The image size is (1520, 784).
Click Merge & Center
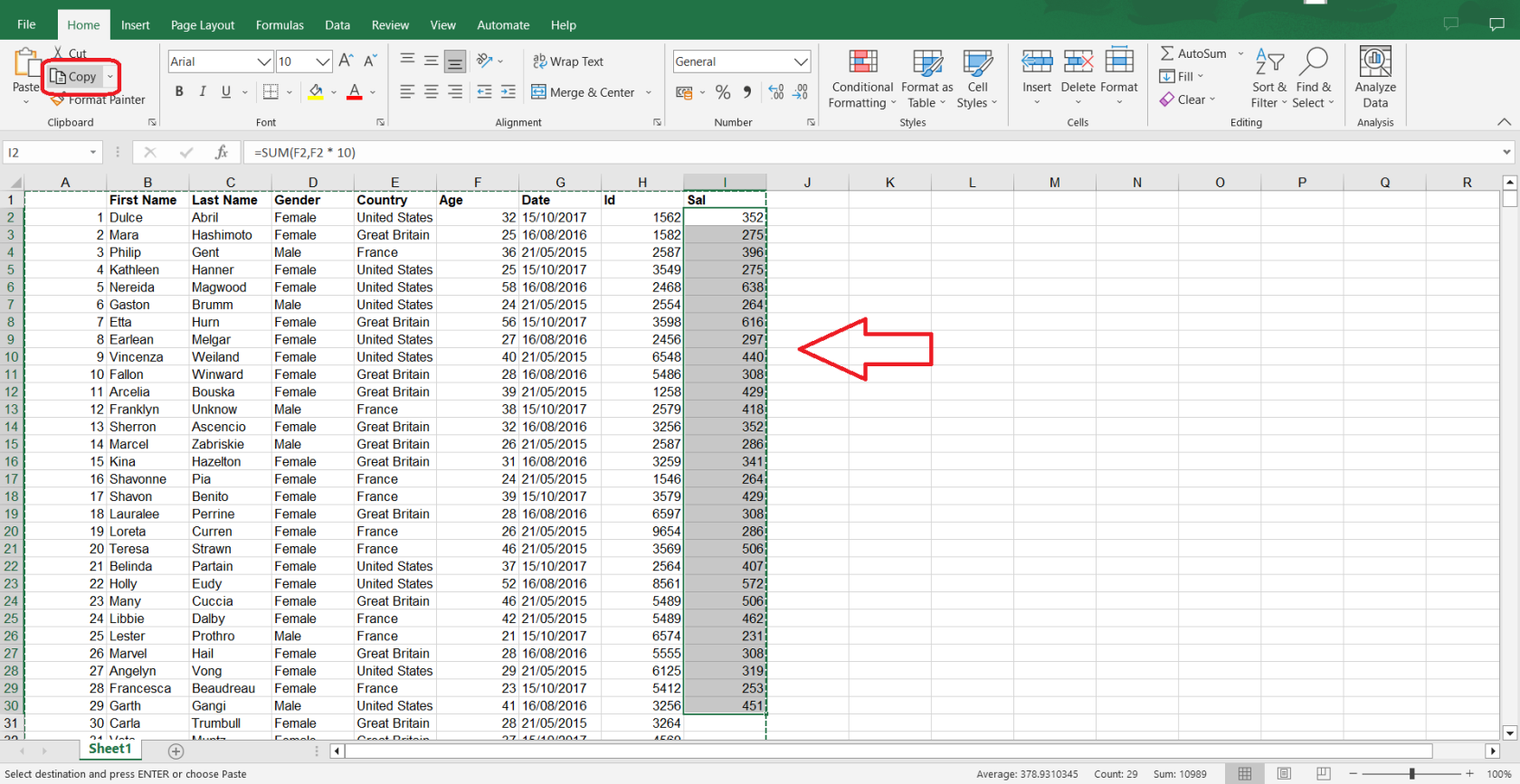(583, 92)
